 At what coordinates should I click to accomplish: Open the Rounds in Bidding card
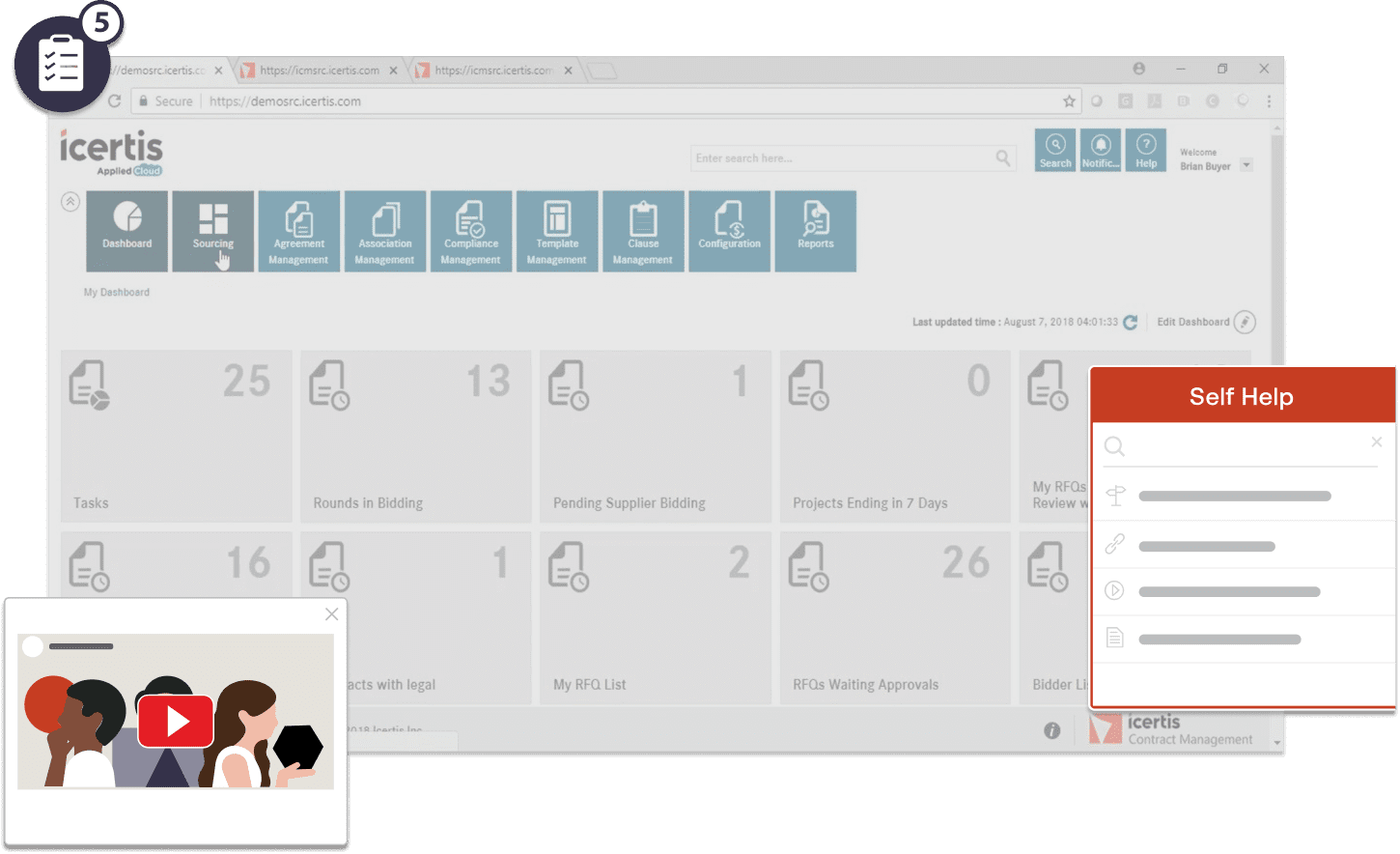(x=415, y=436)
